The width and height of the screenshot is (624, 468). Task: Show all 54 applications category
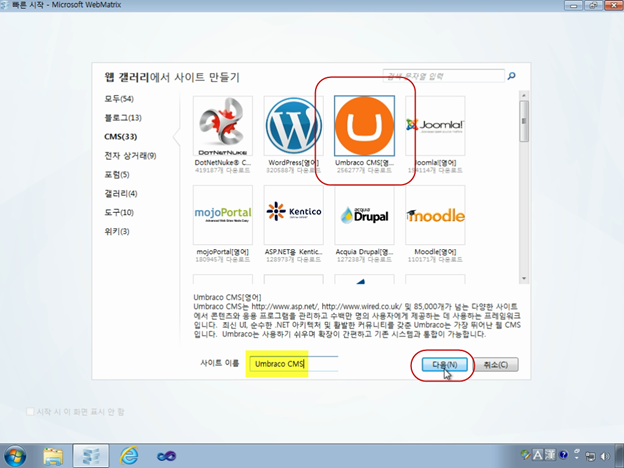(x=119, y=99)
